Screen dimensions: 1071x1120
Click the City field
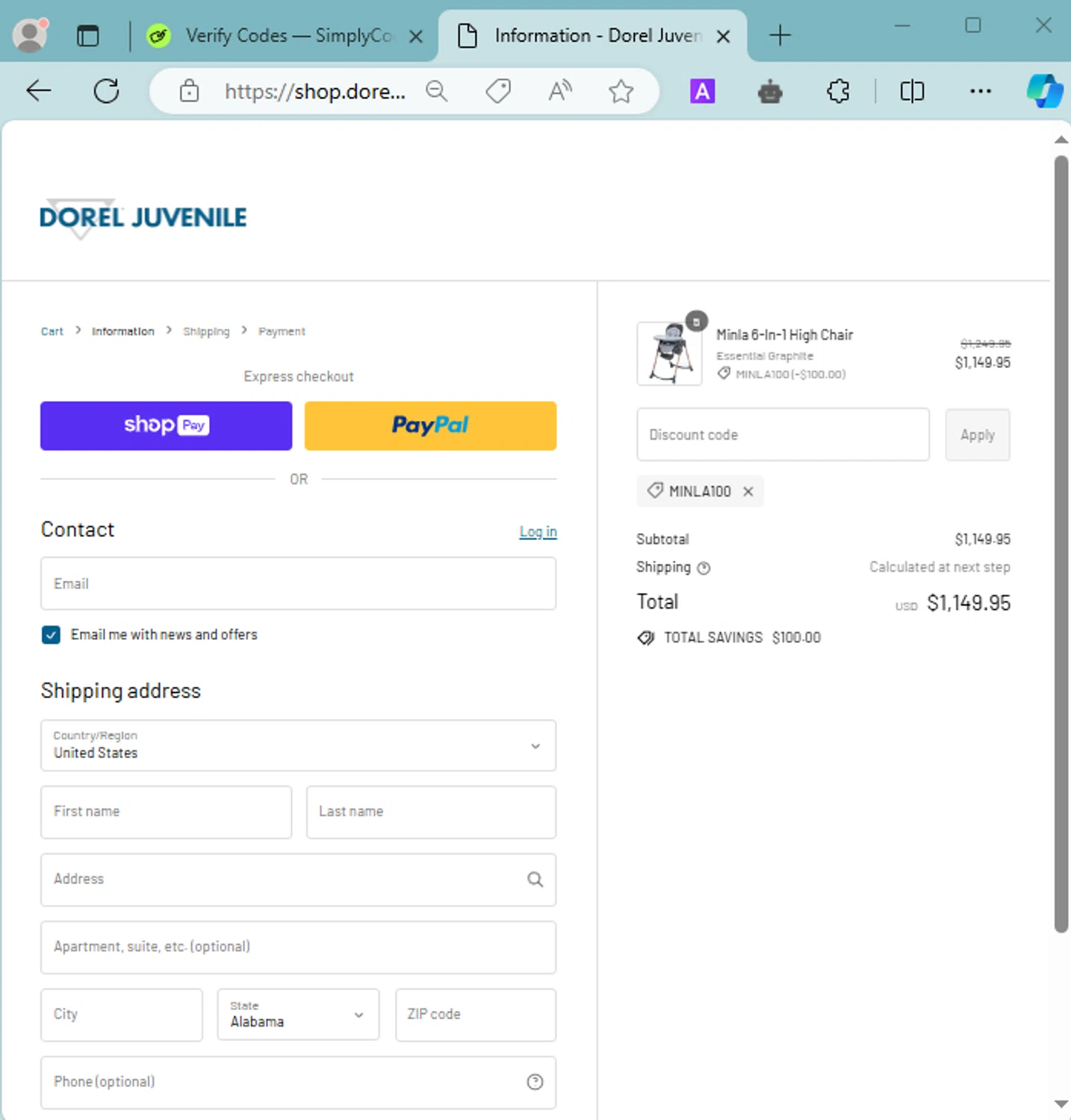pyautogui.click(x=122, y=1015)
